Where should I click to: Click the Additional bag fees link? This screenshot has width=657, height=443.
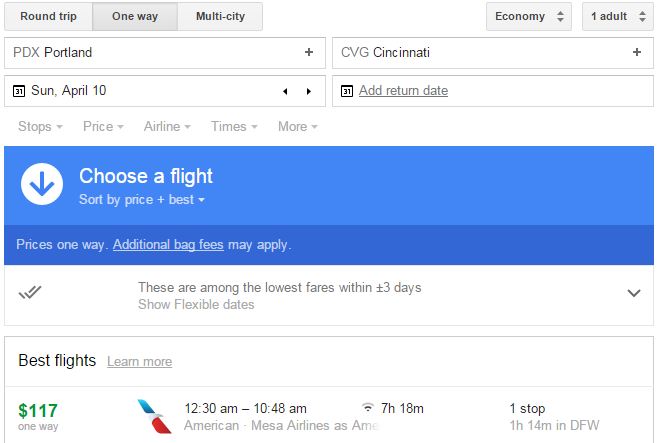167,245
